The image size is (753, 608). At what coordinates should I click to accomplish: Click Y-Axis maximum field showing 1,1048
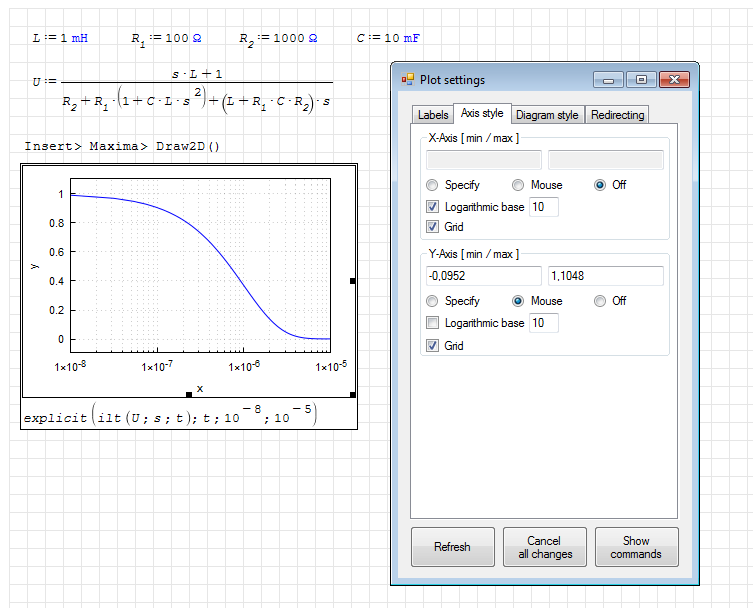[605, 275]
